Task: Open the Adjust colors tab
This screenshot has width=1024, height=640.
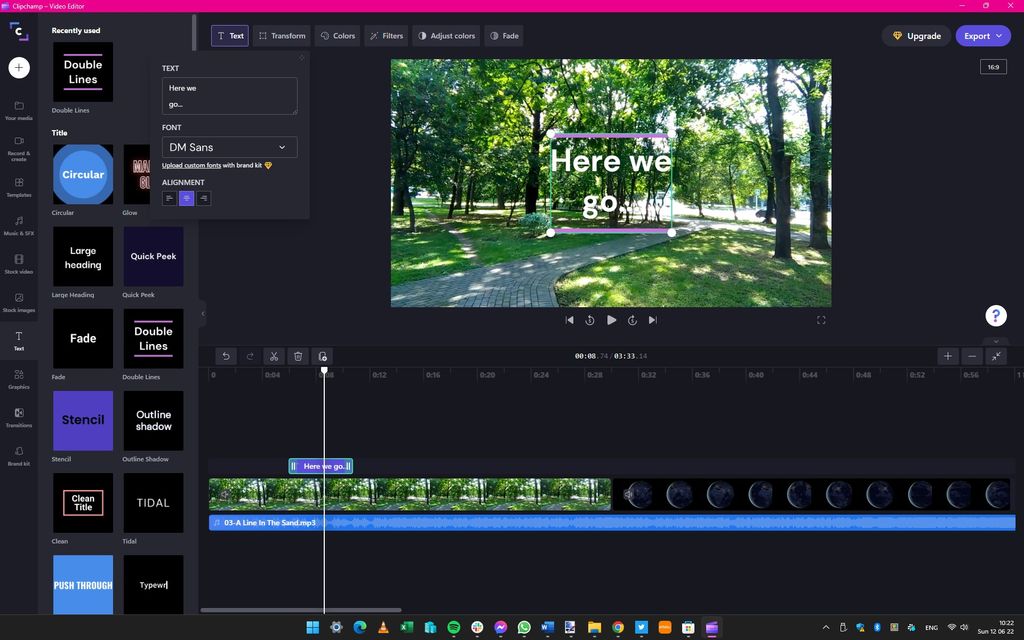Action: pos(446,36)
